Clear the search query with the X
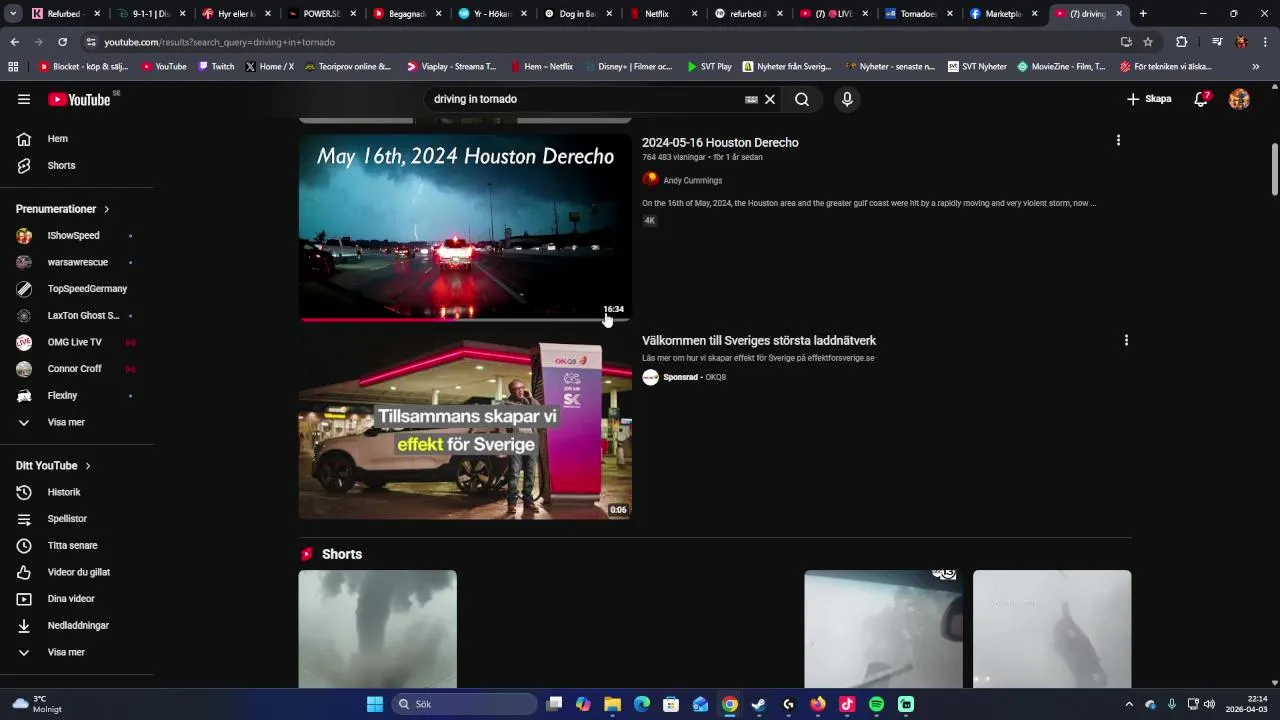Viewport: 1280px width, 720px height. (770, 99)
